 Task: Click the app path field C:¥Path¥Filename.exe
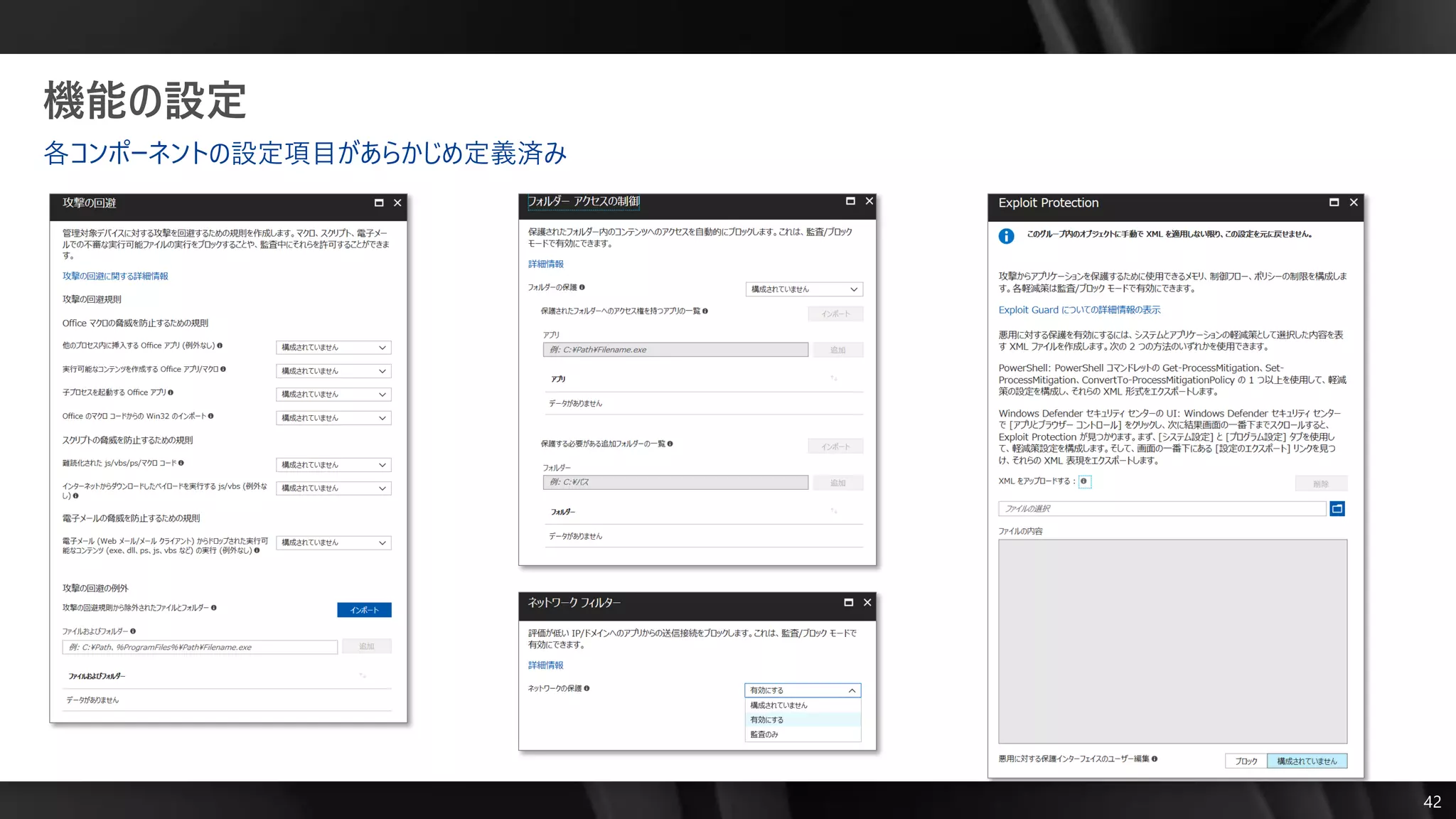click(675, 350)
